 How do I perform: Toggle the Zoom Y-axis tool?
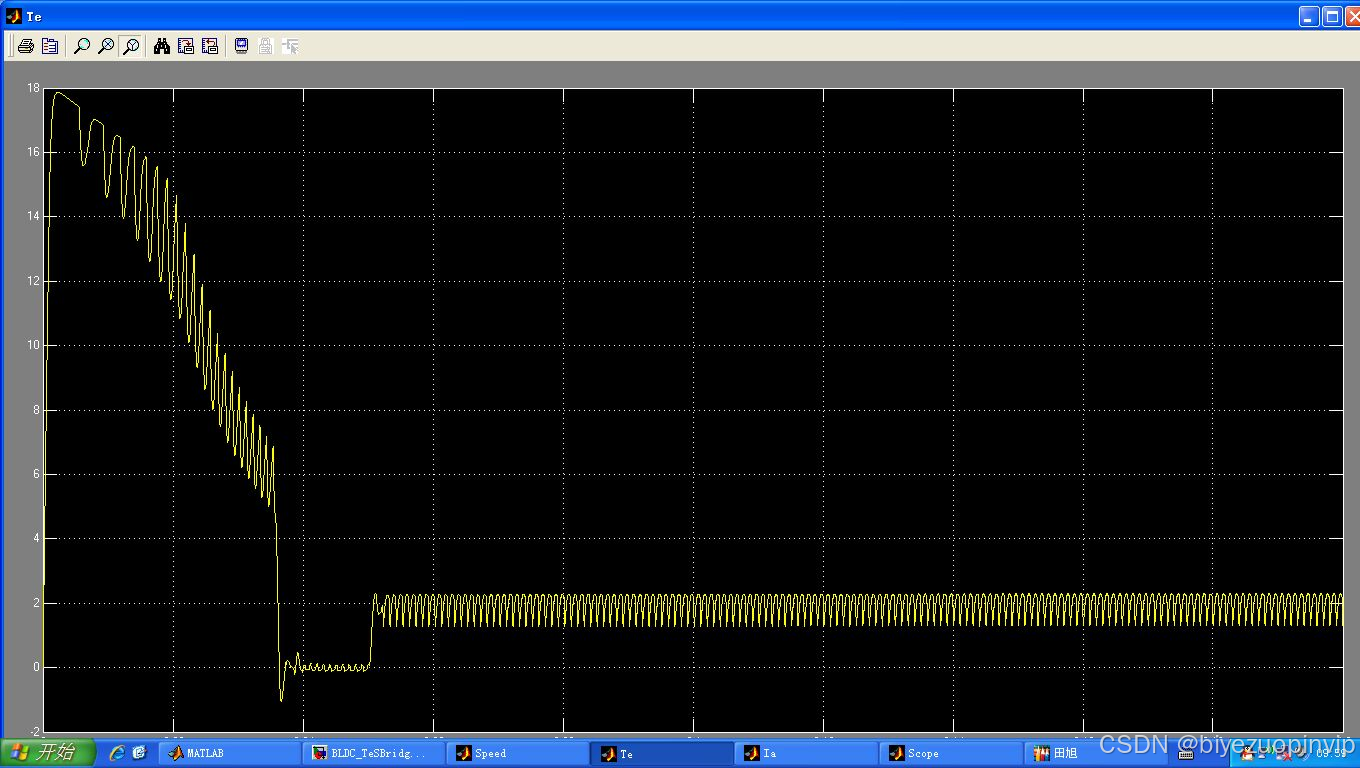tap(130, 46)
